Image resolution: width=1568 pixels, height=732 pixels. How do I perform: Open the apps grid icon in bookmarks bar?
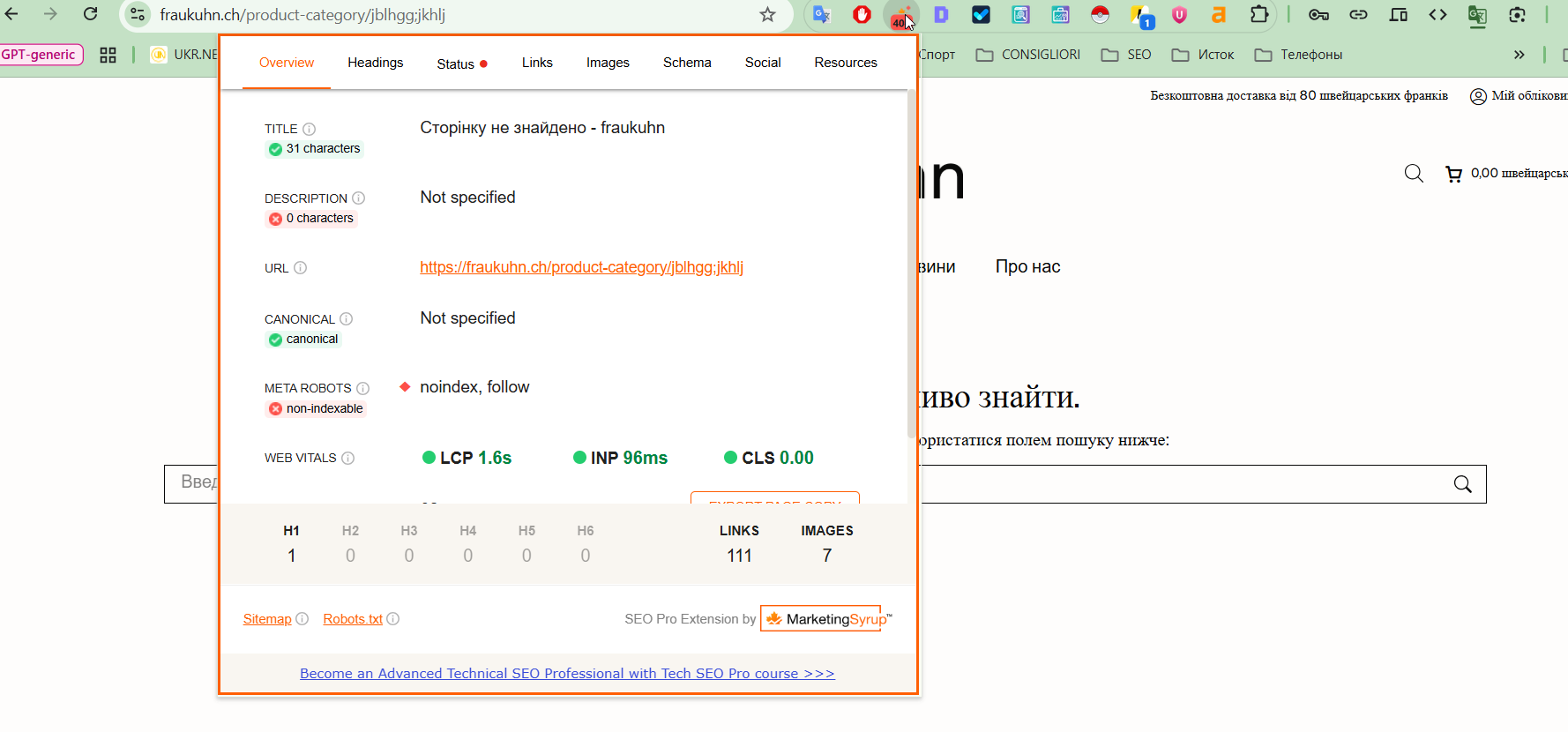[108, 55]
